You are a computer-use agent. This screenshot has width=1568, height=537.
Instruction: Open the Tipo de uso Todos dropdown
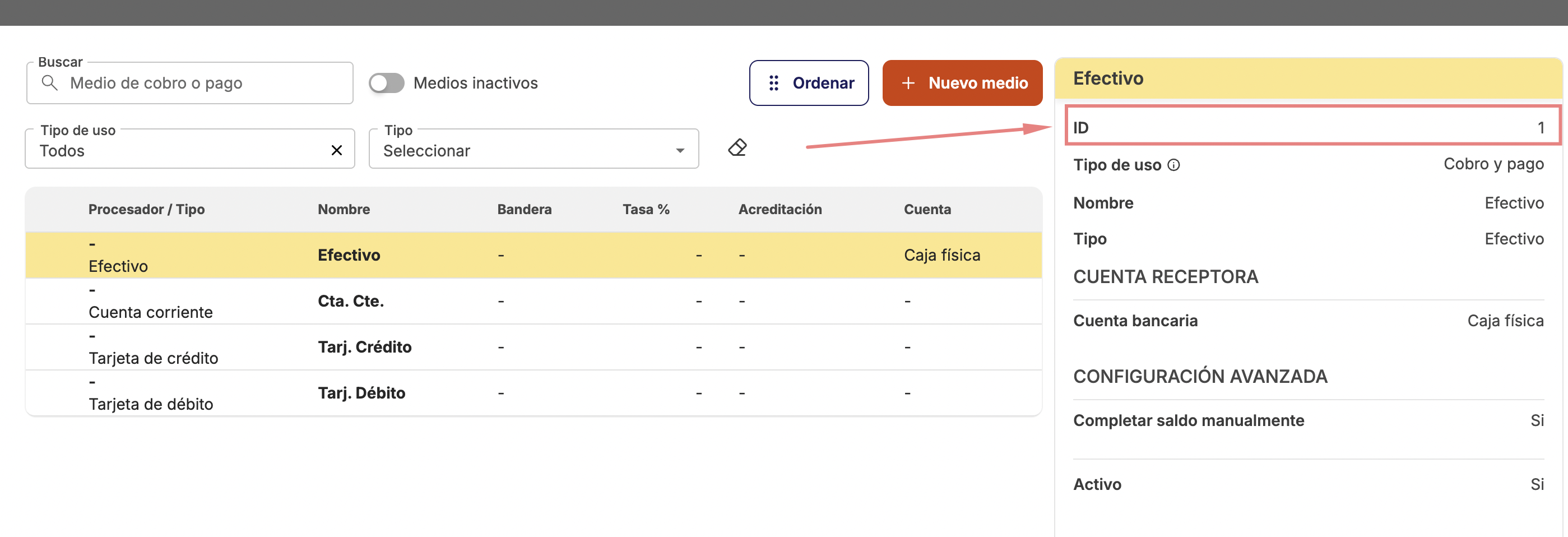click(177, 150)
